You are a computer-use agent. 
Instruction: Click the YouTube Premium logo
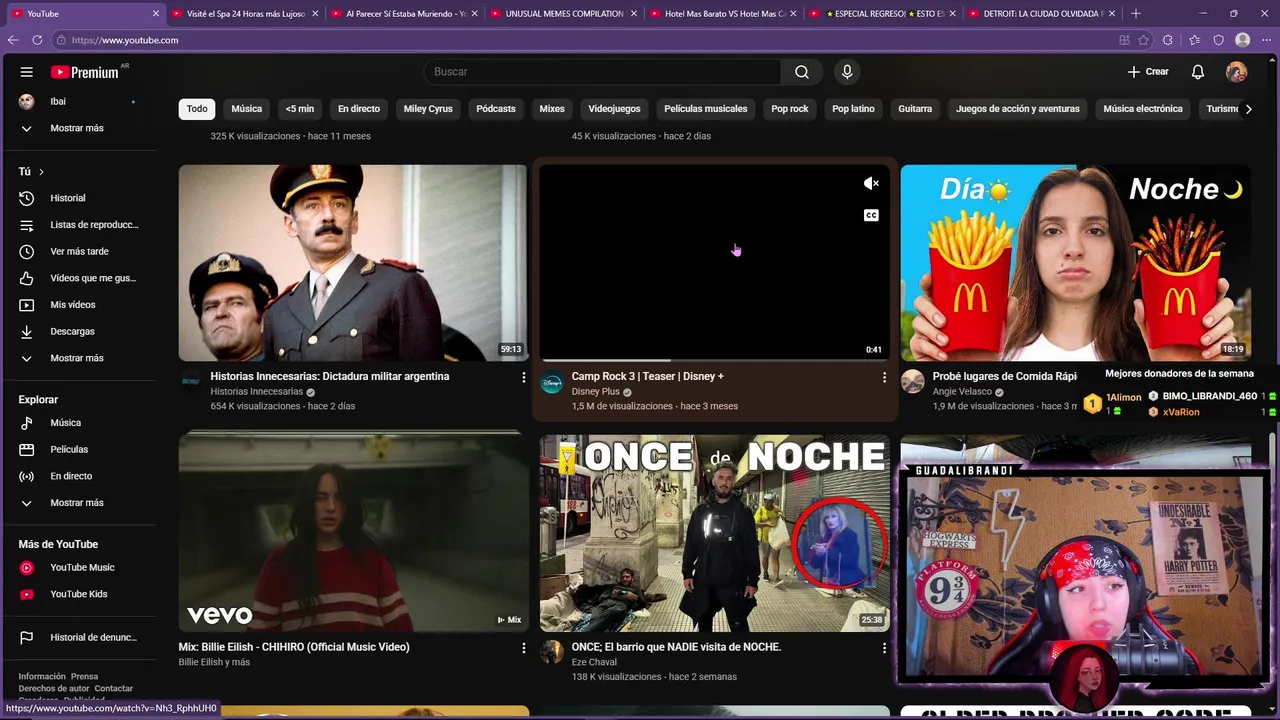point(86,72)
